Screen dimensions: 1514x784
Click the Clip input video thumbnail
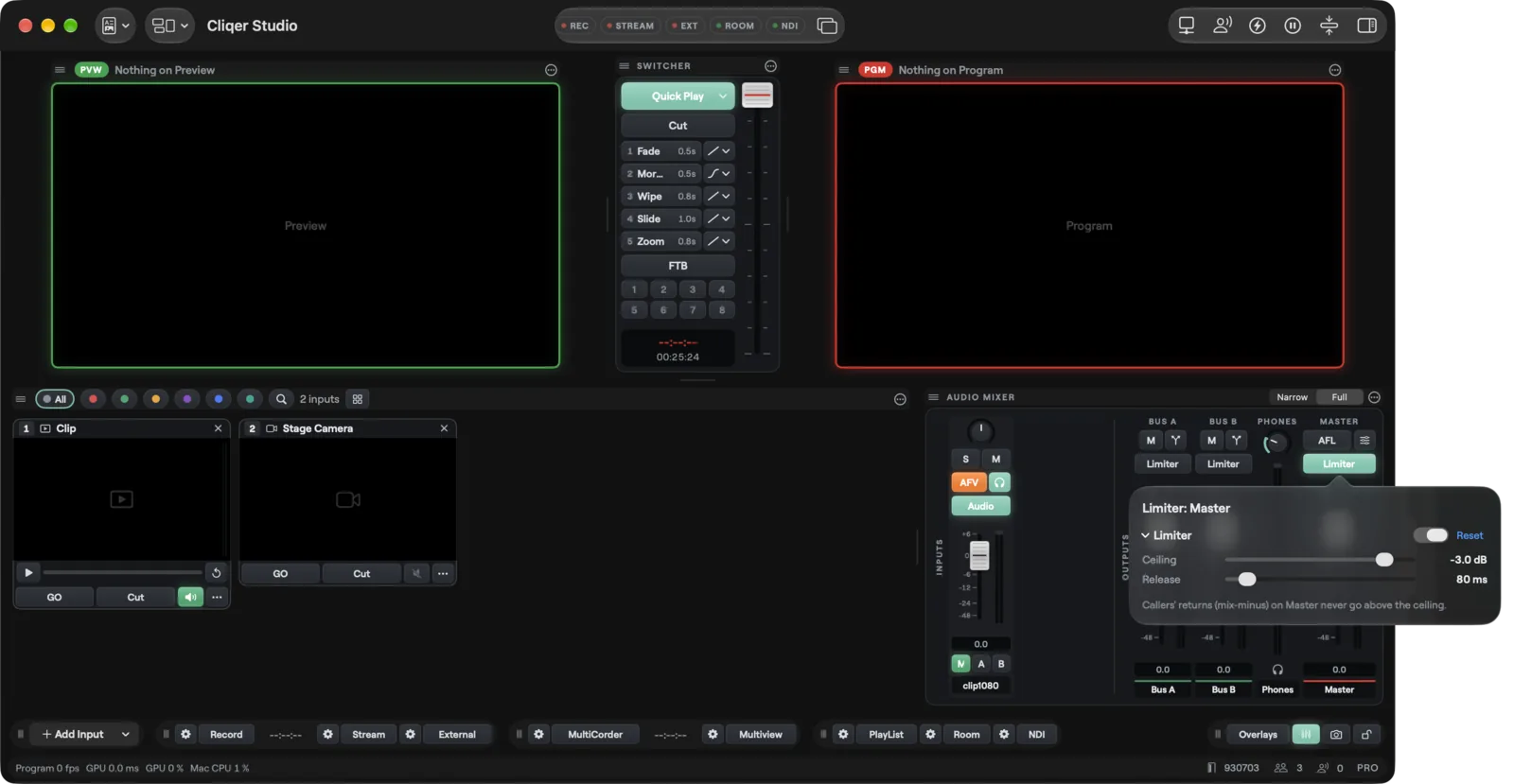pos(121,499)
